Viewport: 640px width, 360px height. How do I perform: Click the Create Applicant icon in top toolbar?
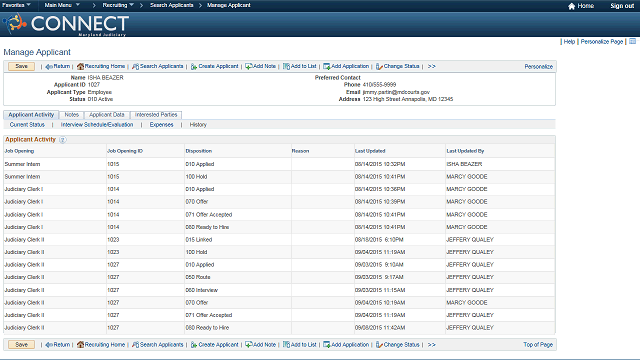[x=194, y=67]
